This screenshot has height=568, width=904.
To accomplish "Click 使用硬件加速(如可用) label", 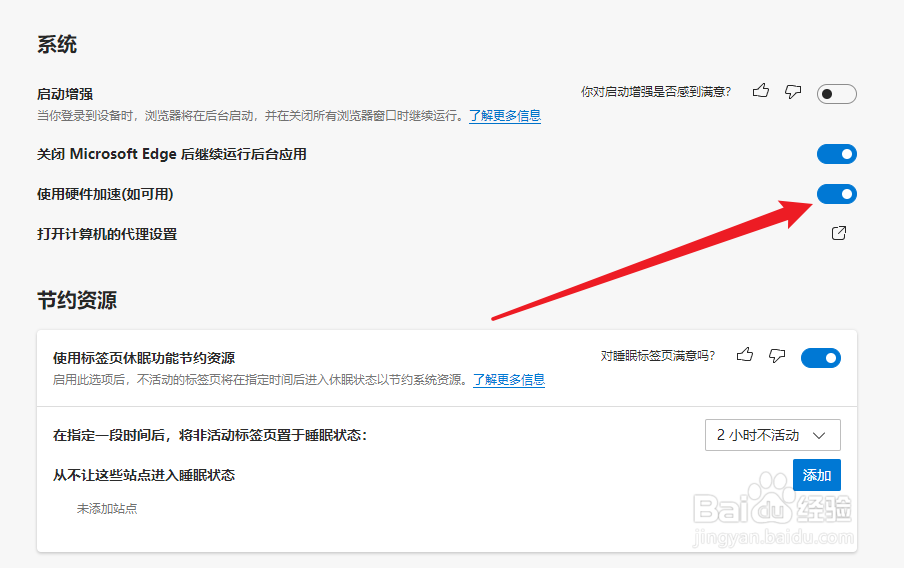I will pos(105,194).
